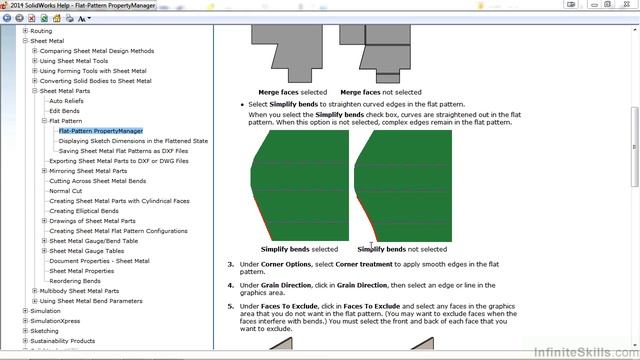The width and height of the screenshot is (640, 360).
Task: Click 'Simplify bends not selected' caption
Action: coord(402,249)
